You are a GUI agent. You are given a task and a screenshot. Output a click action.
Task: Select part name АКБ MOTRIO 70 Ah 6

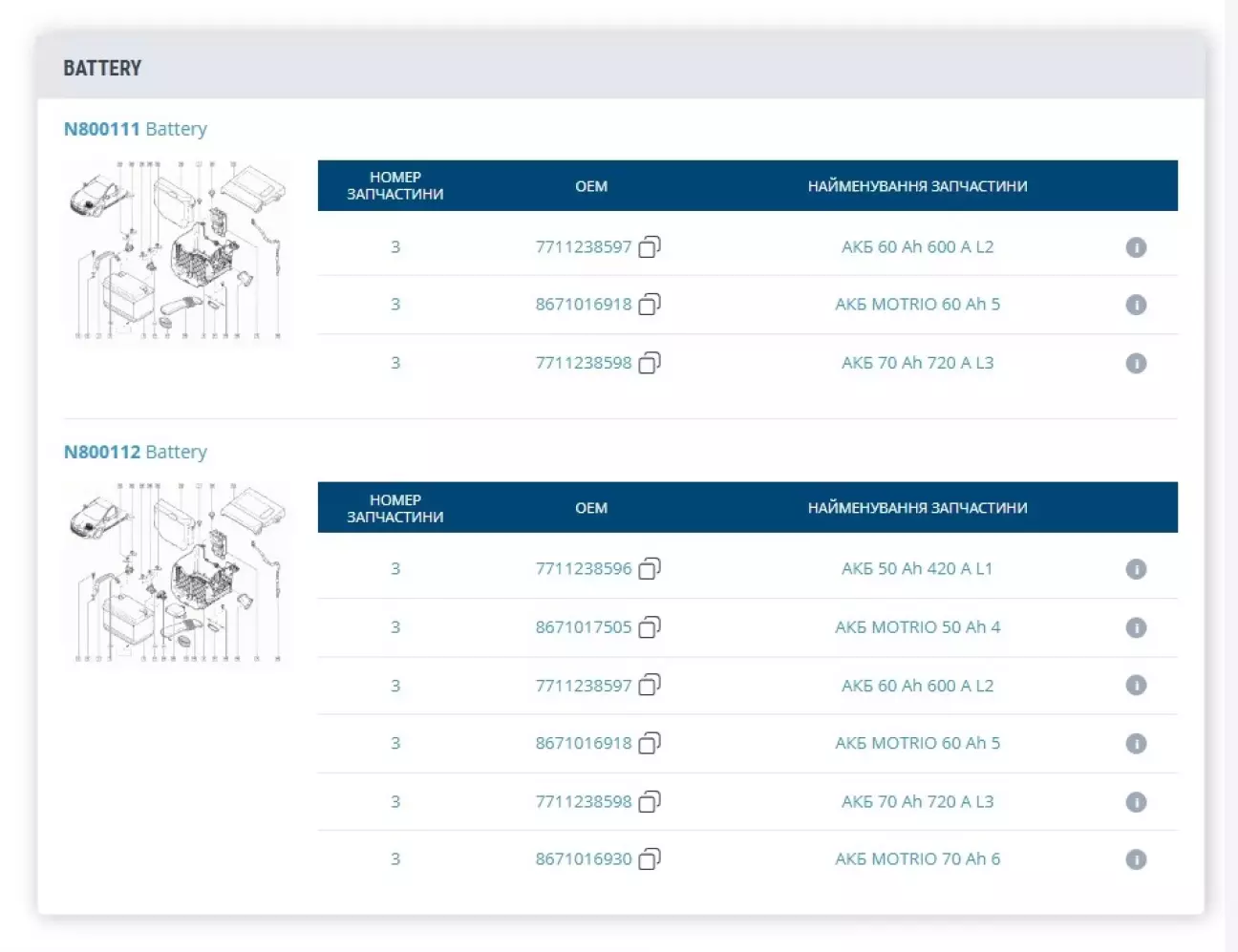(x=917, y=859)
